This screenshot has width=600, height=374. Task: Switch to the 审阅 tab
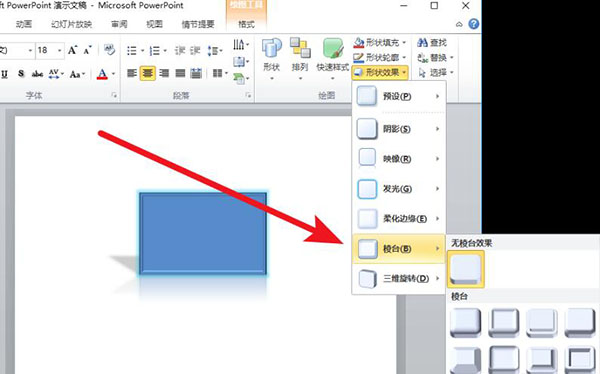(x=119, y=24)
